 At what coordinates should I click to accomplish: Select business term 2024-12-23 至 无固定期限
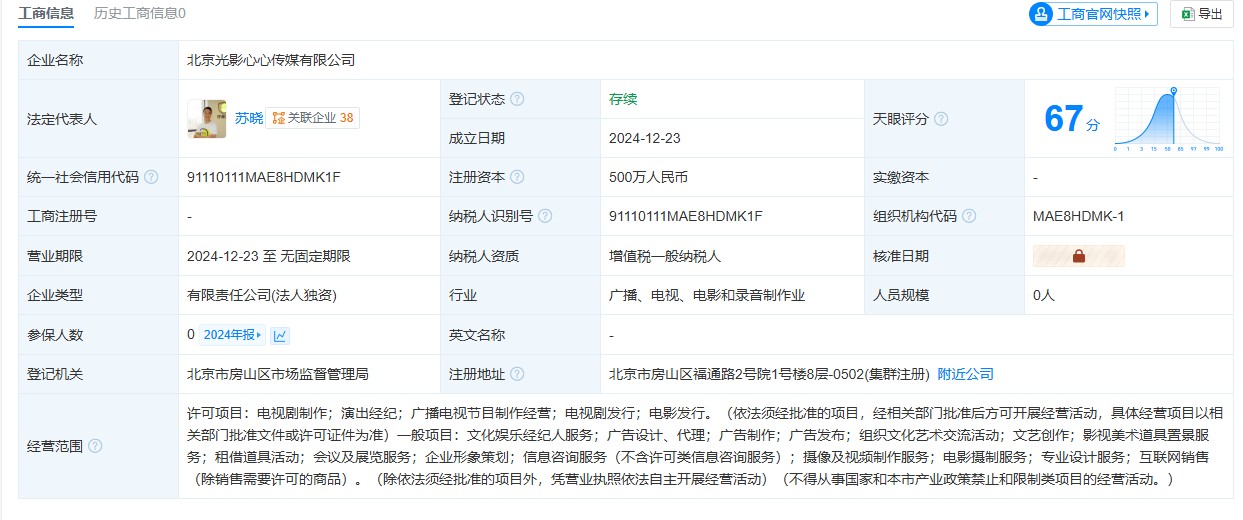(x=269, y=256)
